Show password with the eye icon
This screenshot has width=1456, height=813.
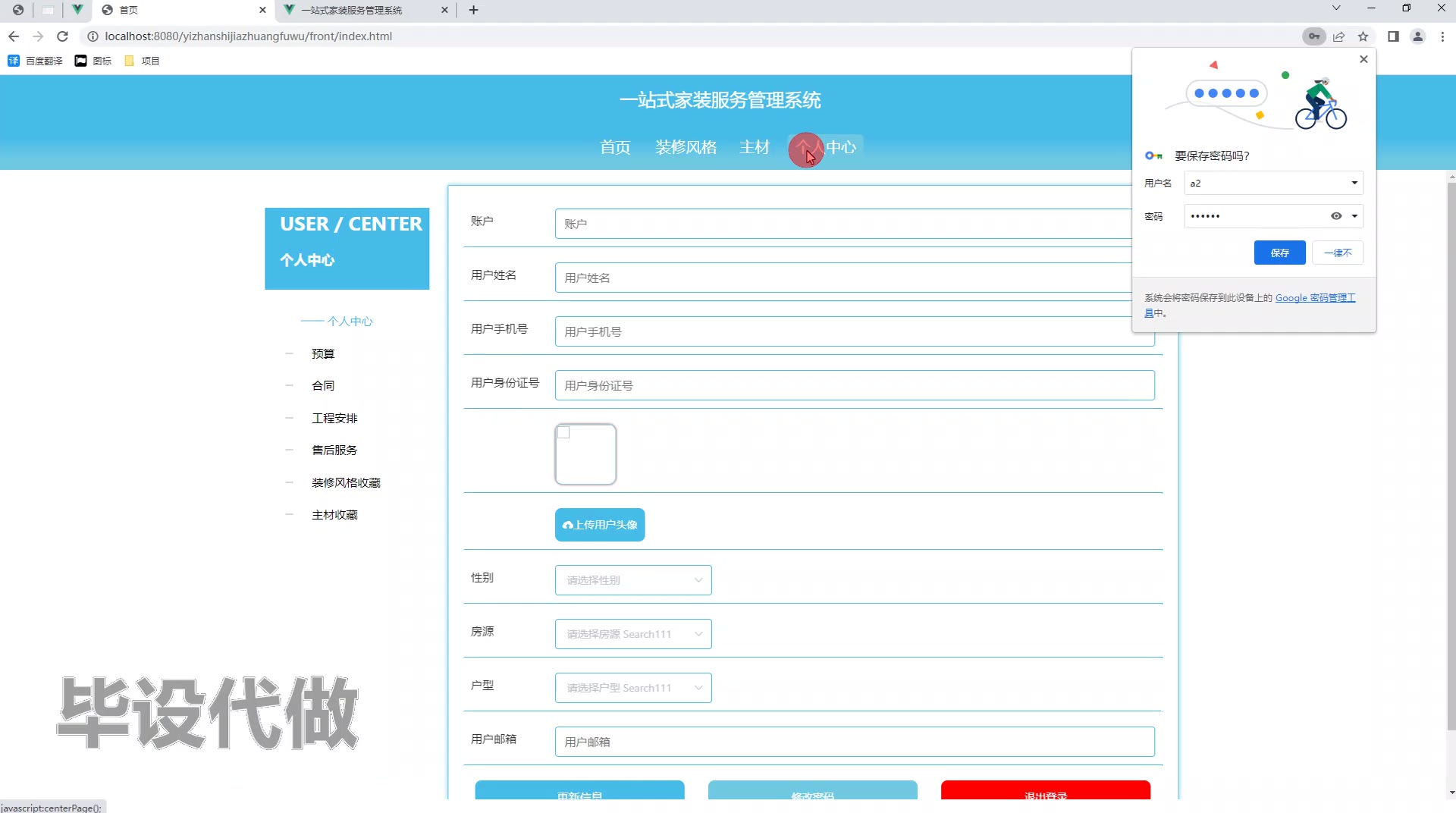click(1335, 216)
